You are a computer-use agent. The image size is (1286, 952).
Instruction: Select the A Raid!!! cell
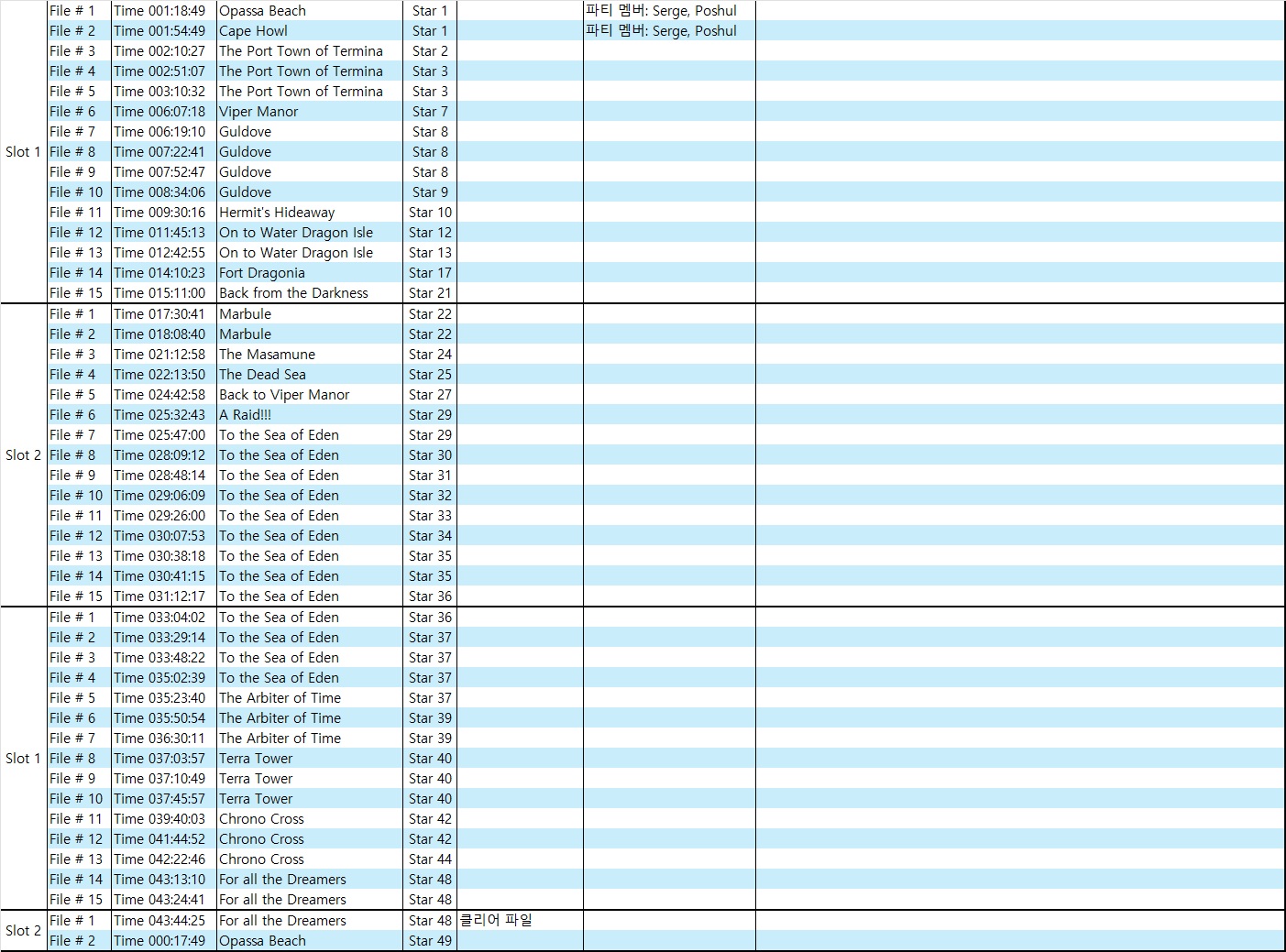(x=310, y=415)
